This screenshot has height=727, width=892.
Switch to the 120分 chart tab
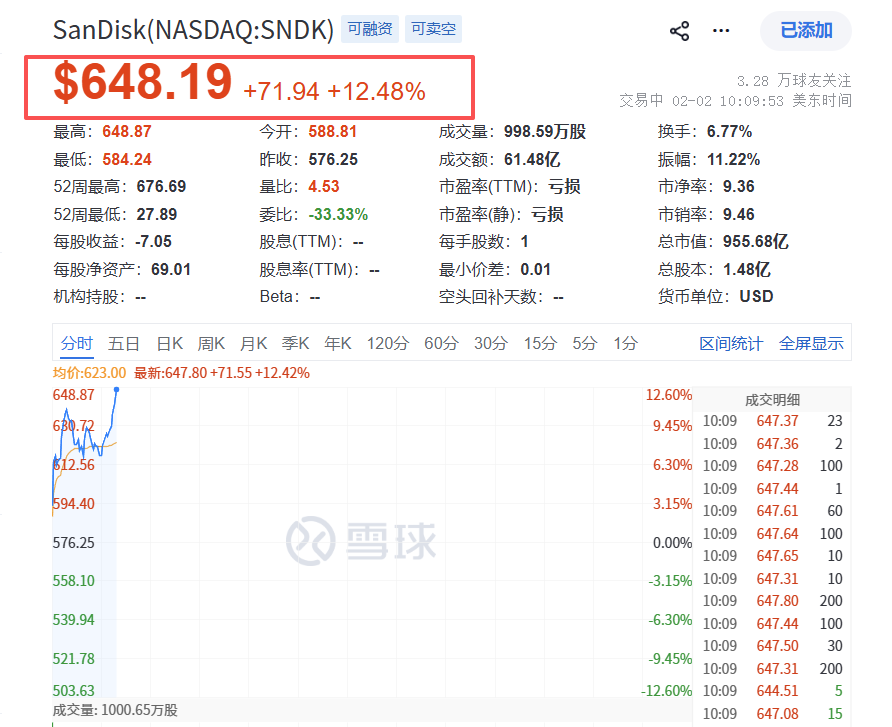(x=387, y=343)
